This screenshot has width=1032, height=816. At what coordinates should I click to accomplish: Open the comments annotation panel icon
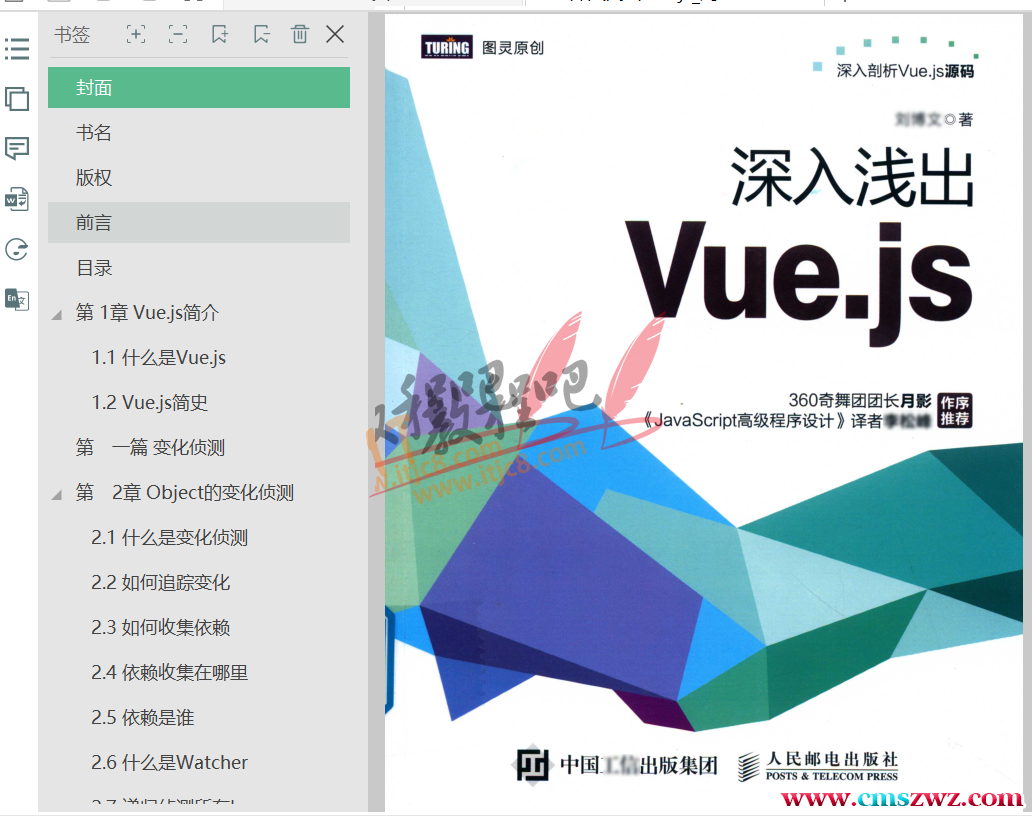point(17,149)
